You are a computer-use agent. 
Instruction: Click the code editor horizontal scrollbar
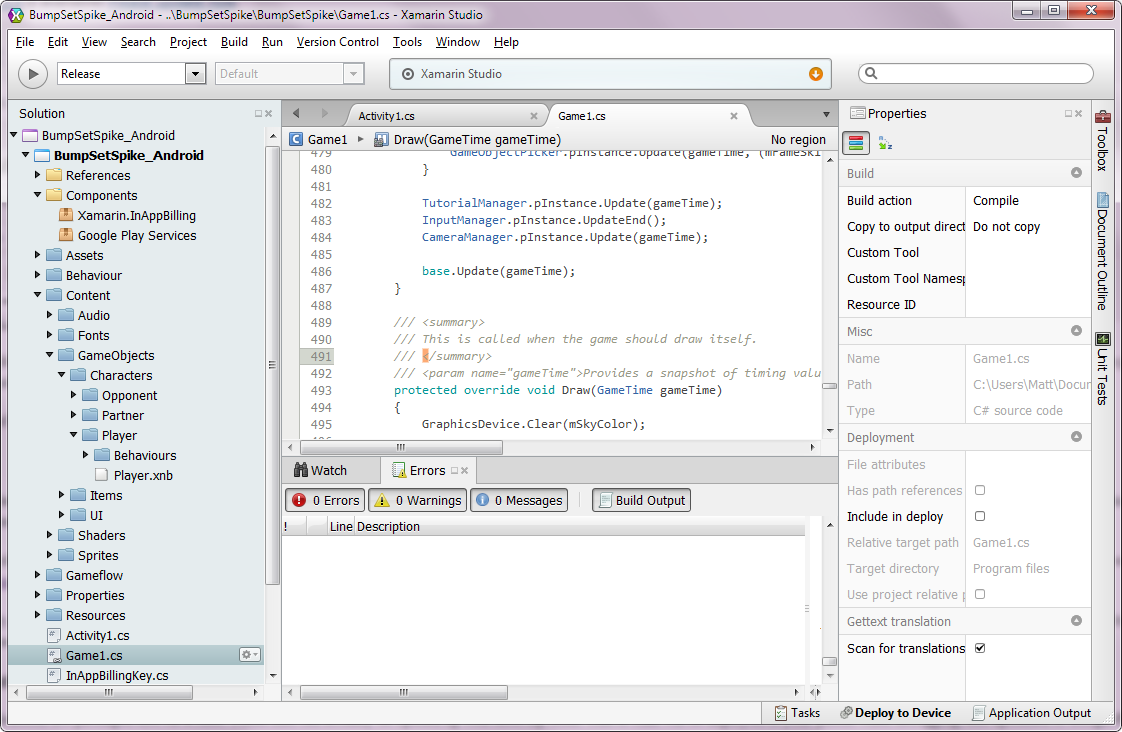[401, 447]
